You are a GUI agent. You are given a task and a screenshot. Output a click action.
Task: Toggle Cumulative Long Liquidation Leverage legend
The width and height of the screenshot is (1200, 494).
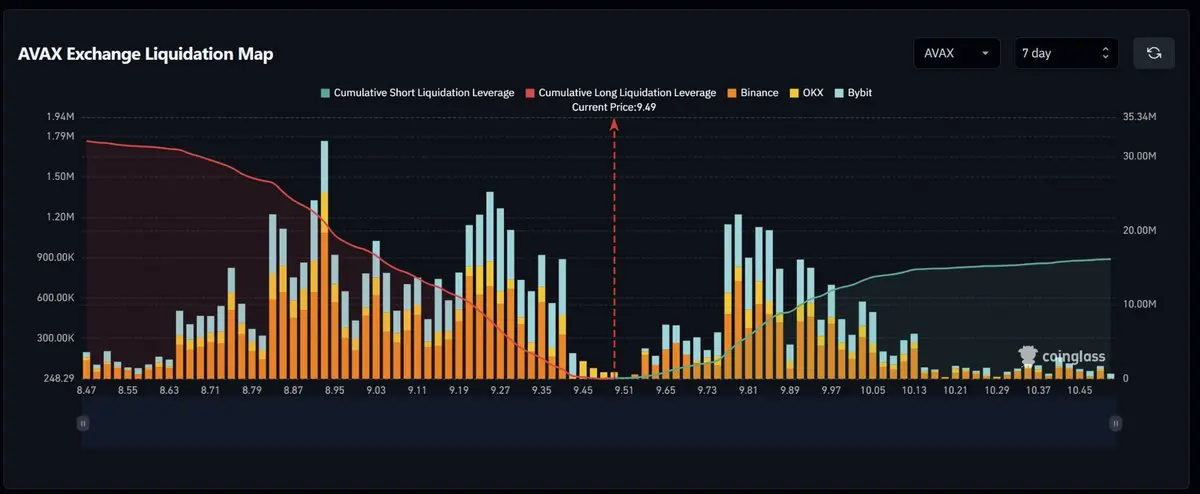620,93
